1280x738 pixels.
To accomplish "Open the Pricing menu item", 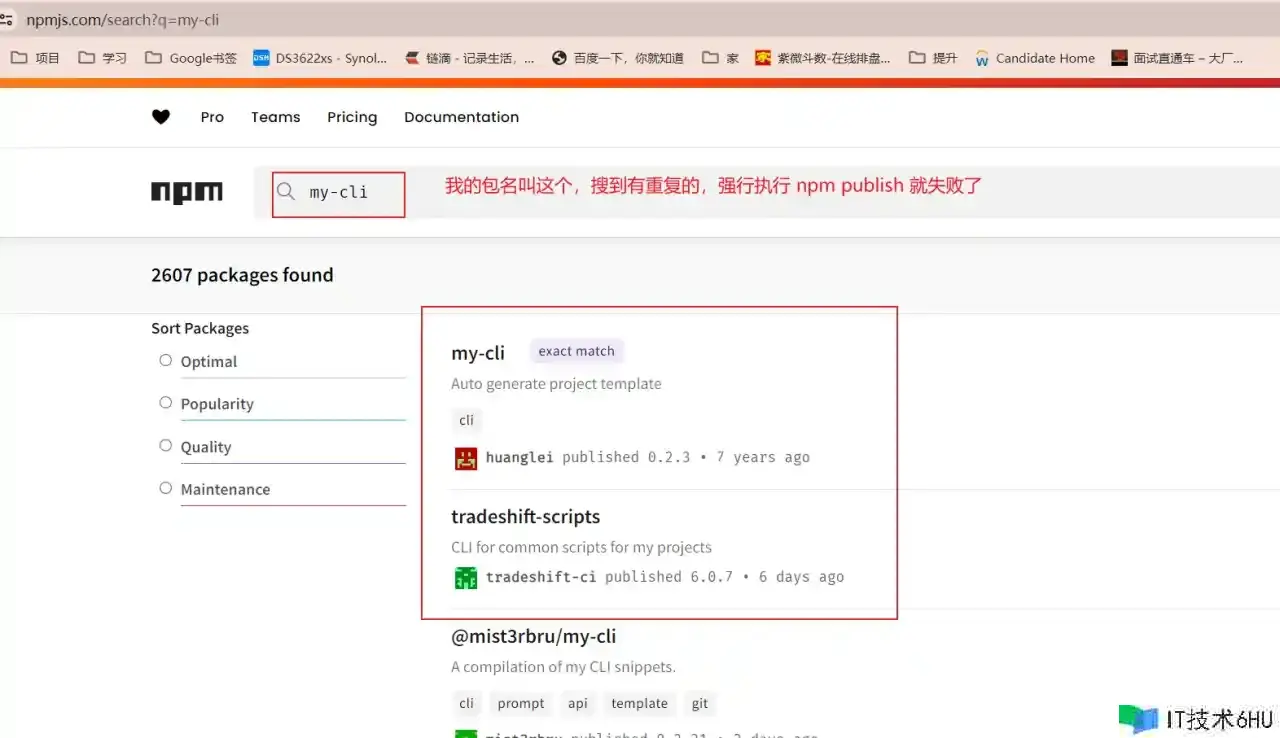I will [x=352, y=117].
